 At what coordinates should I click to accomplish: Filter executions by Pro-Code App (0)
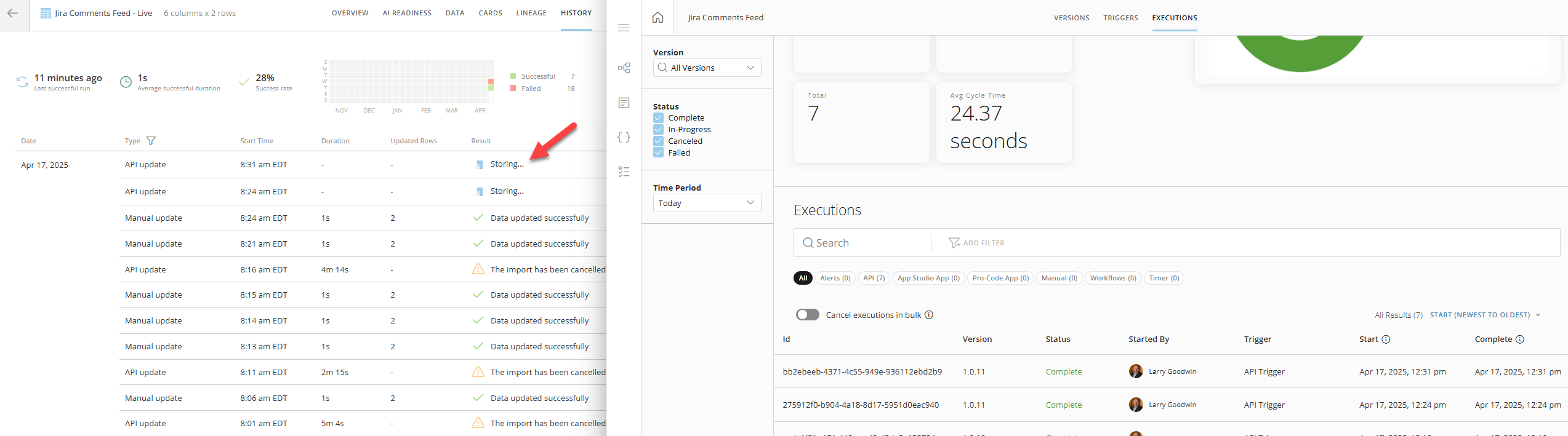[1000, 278]
